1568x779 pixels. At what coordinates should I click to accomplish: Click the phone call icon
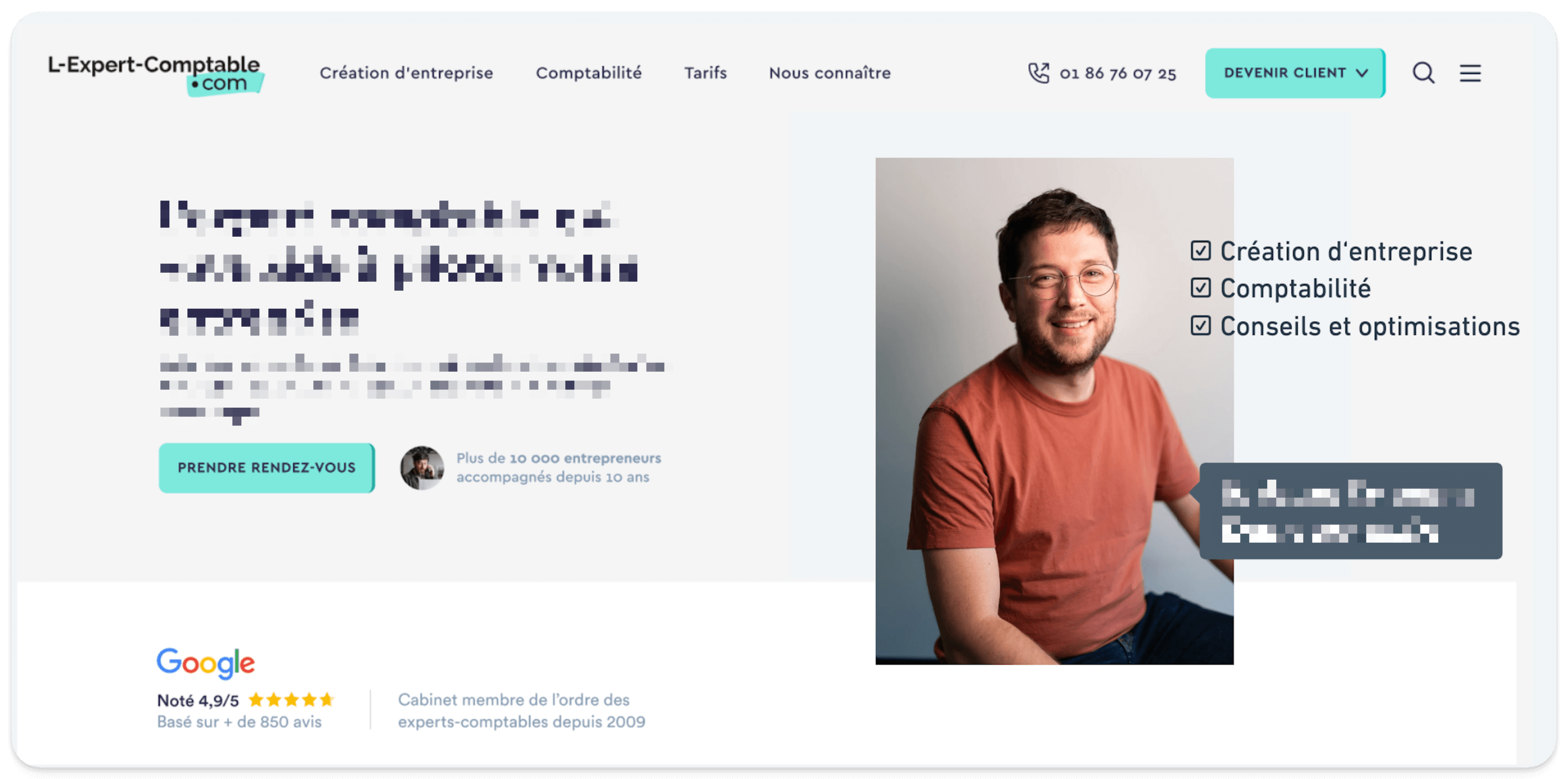[1038, 73]
